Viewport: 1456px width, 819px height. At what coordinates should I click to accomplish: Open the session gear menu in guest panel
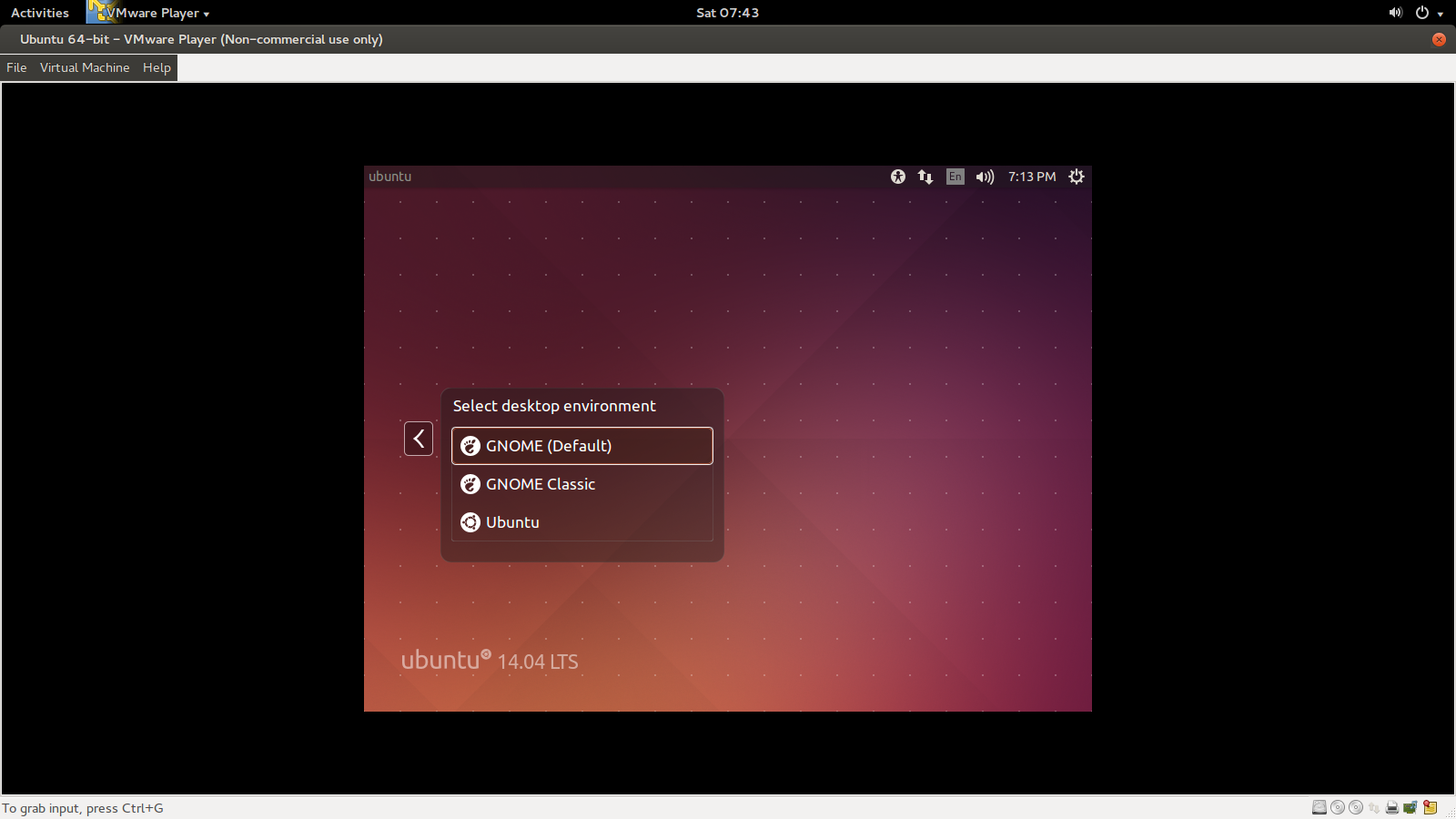coord(1076,177)
